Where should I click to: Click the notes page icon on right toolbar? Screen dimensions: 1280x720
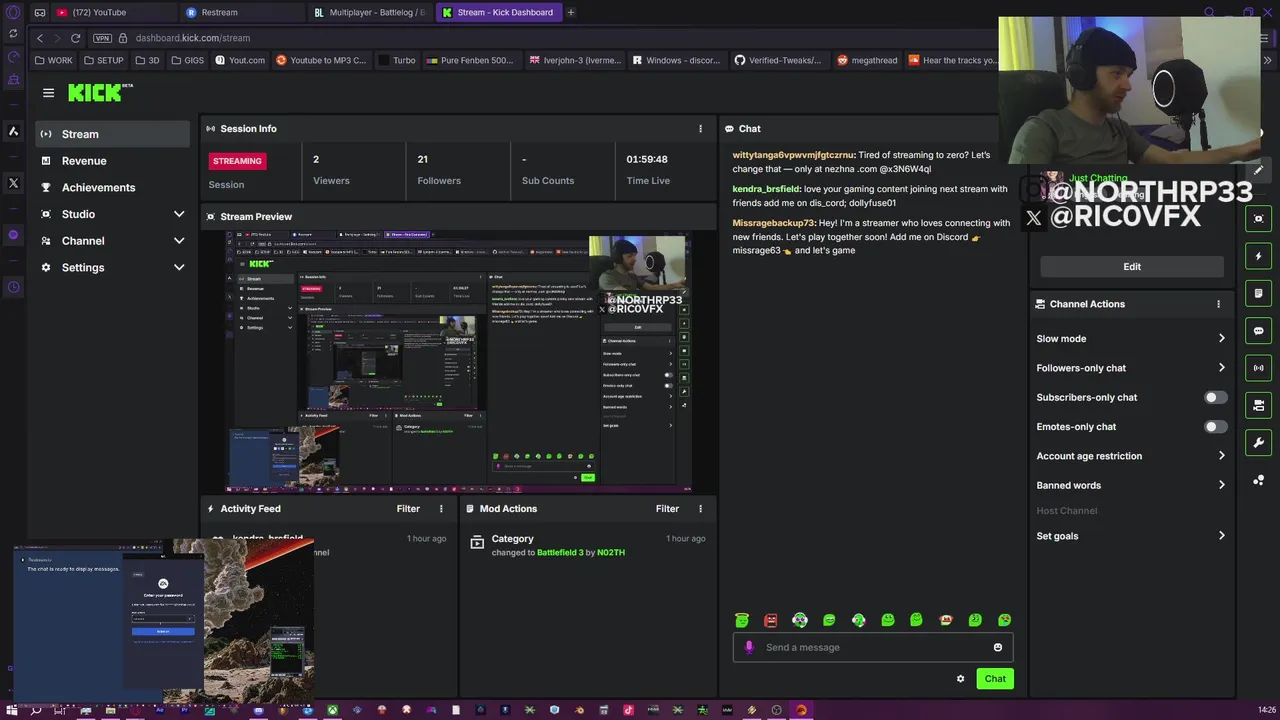(1258, 293)
